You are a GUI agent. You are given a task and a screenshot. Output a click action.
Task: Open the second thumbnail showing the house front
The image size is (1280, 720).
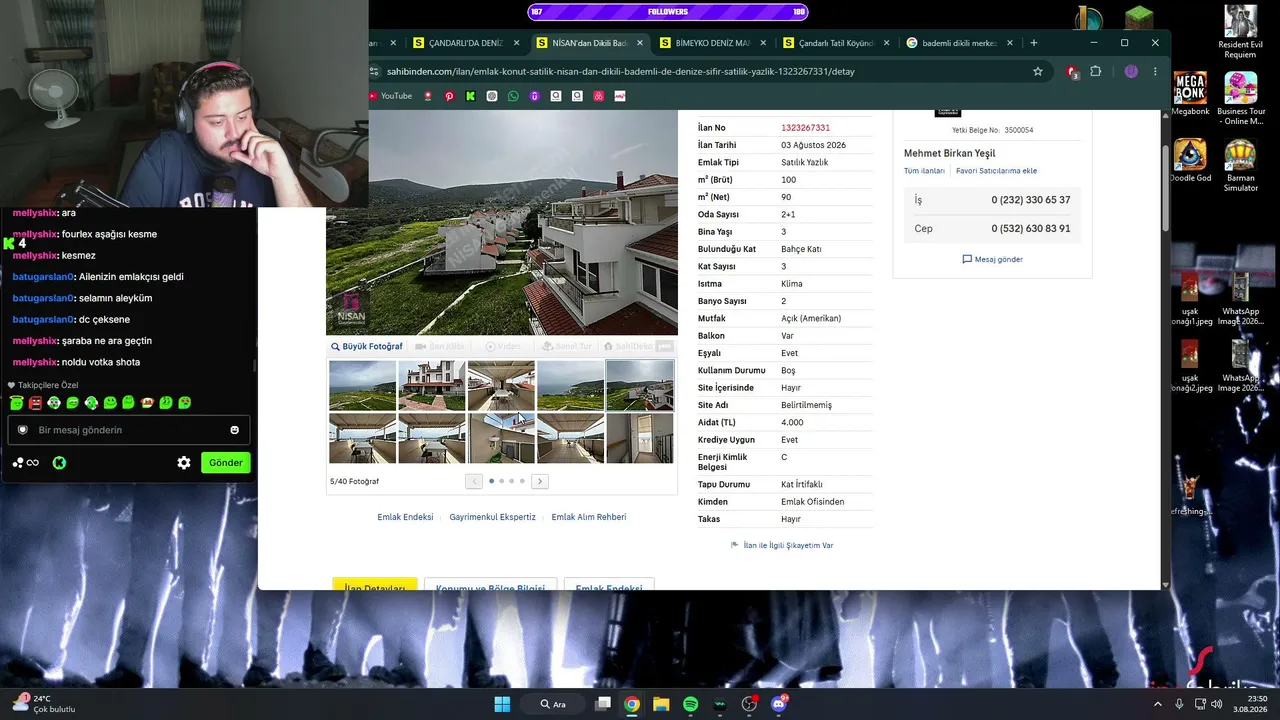[x=432, y=385]
